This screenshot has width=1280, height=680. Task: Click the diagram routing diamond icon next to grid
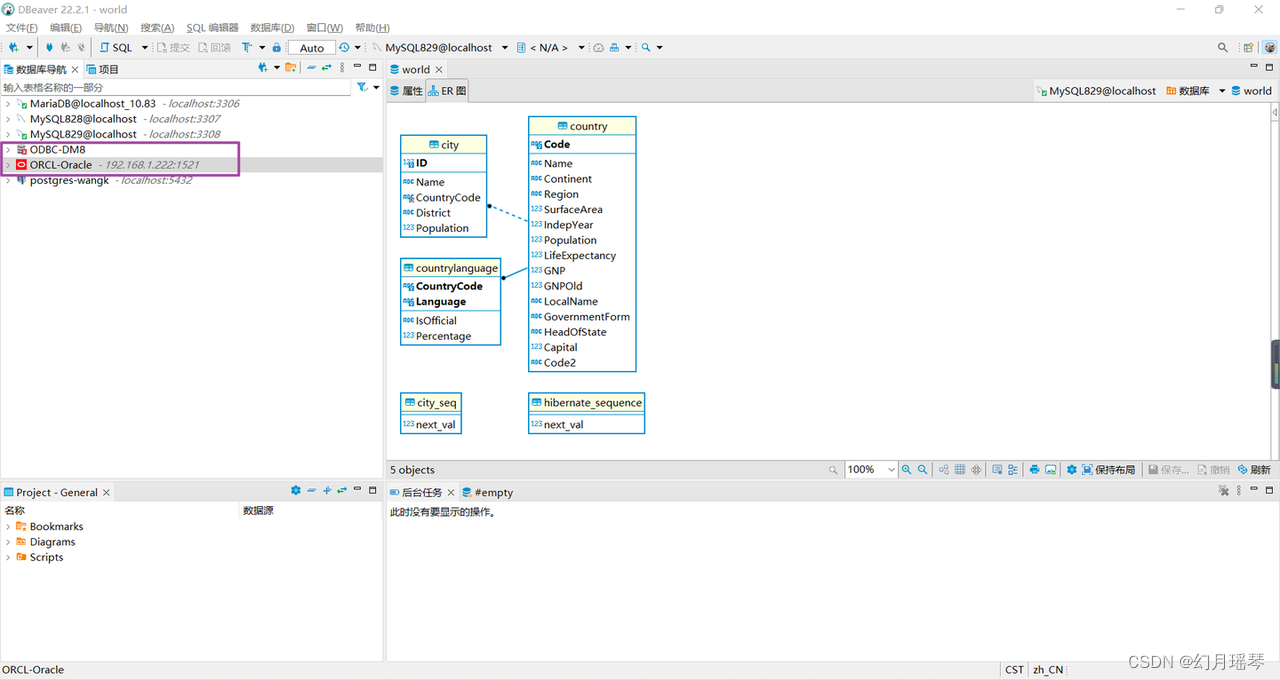click(x=976, y=469)
